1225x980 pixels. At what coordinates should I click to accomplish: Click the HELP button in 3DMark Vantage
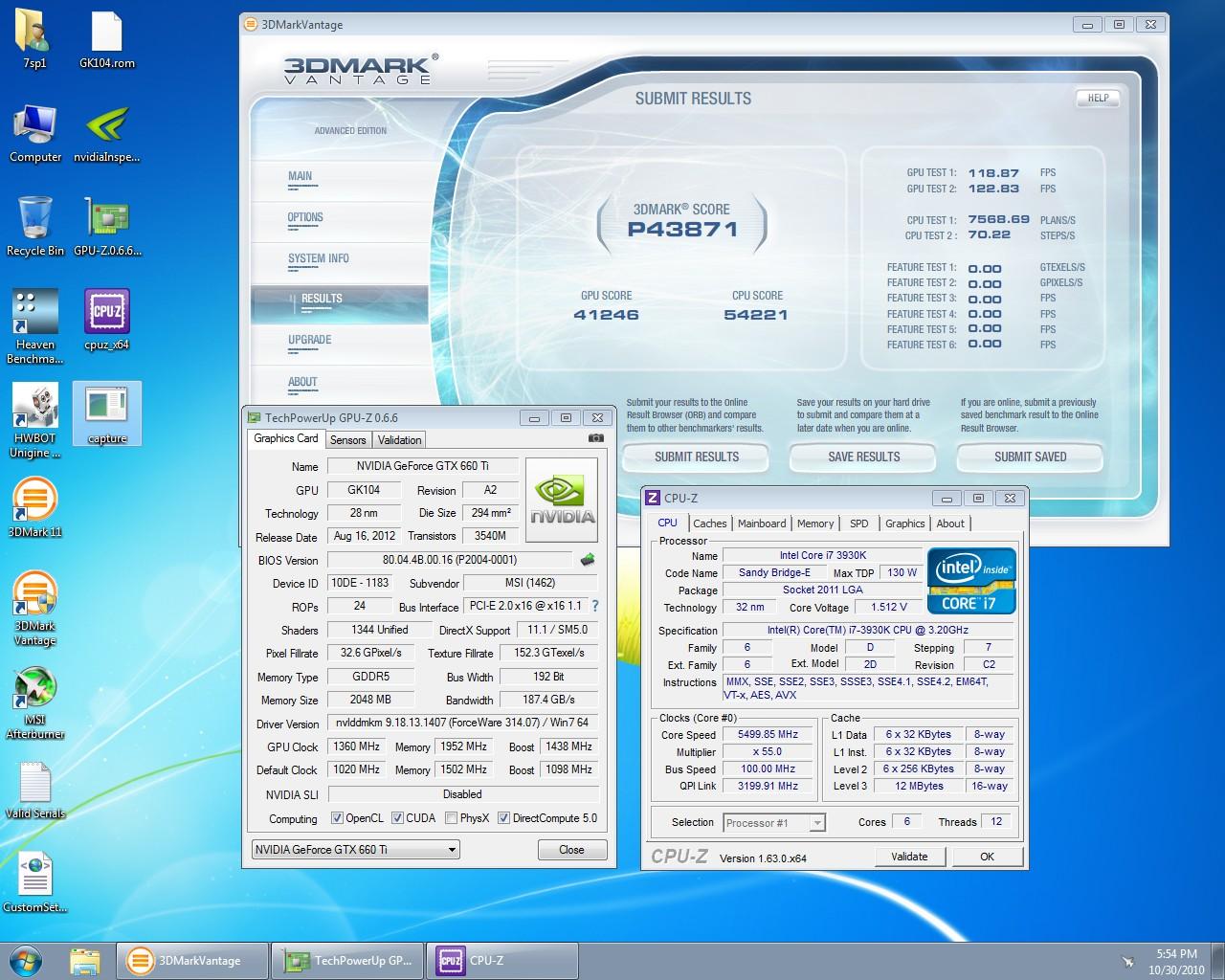[x=1098, y=98]
